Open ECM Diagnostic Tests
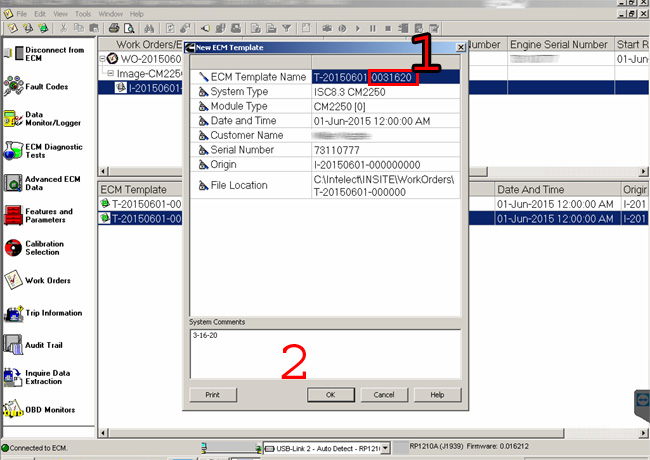Viewport: 650px width, 460px height. point(43,151)
